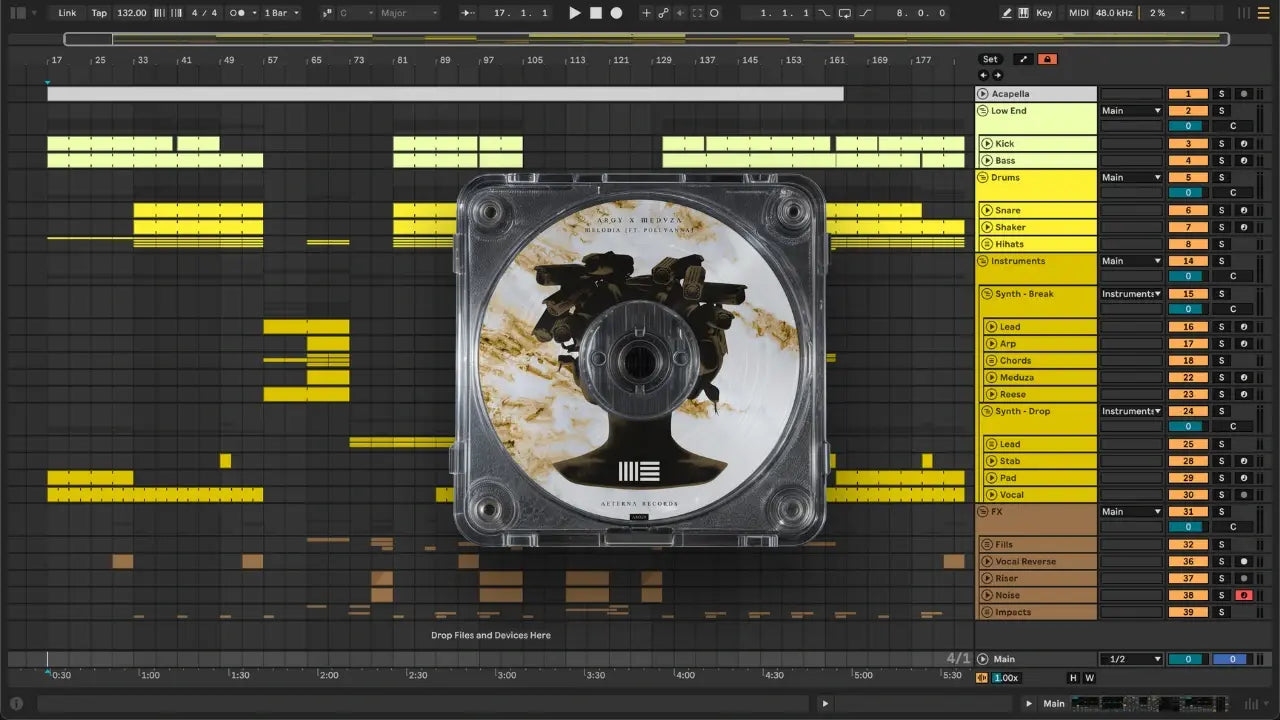Click the Set locator button
Viewport: 1280px width, 720px height.
pos(989,59)
